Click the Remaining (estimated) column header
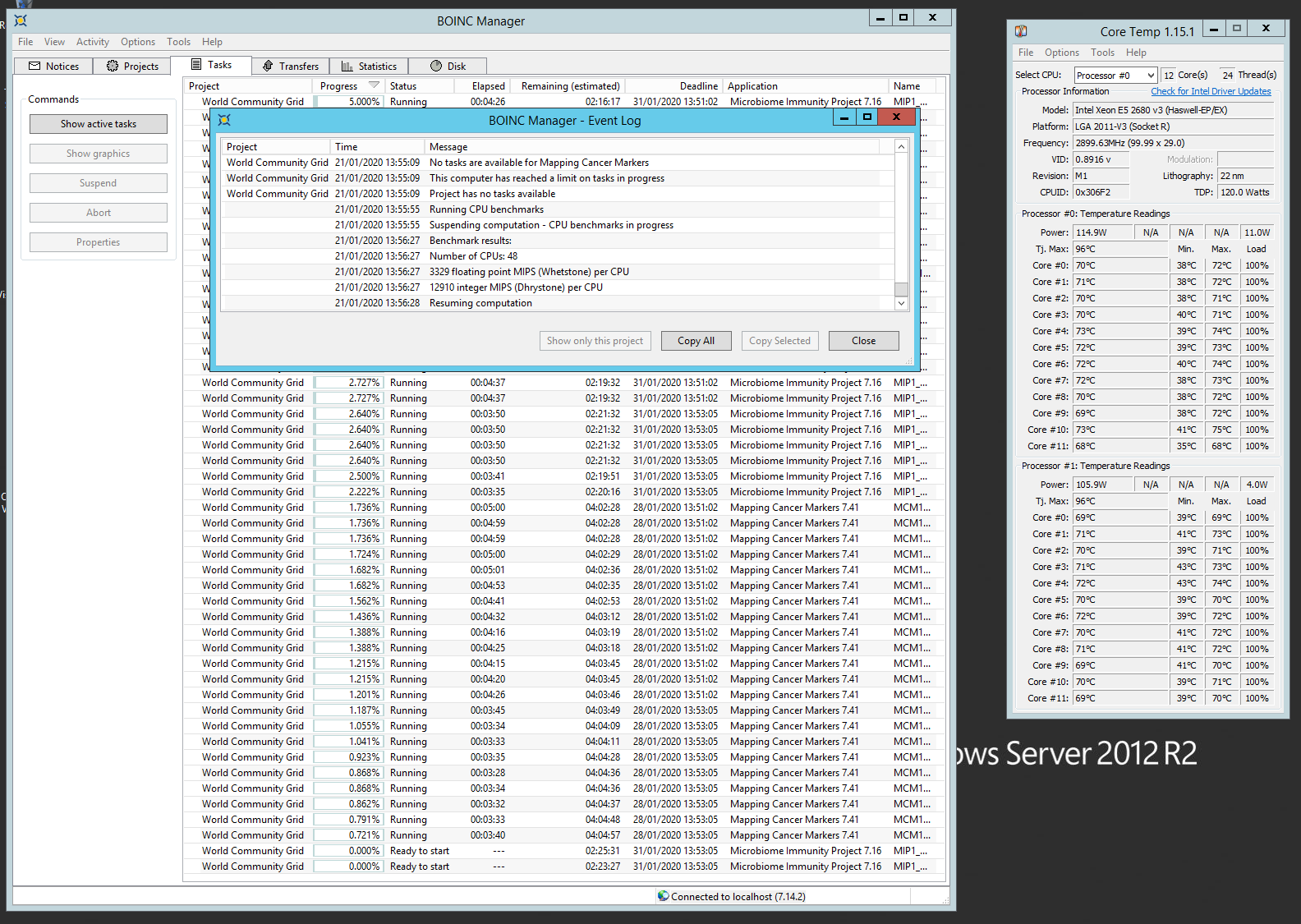This screenshot has width=1301, height=924. [x=568, y=85]
